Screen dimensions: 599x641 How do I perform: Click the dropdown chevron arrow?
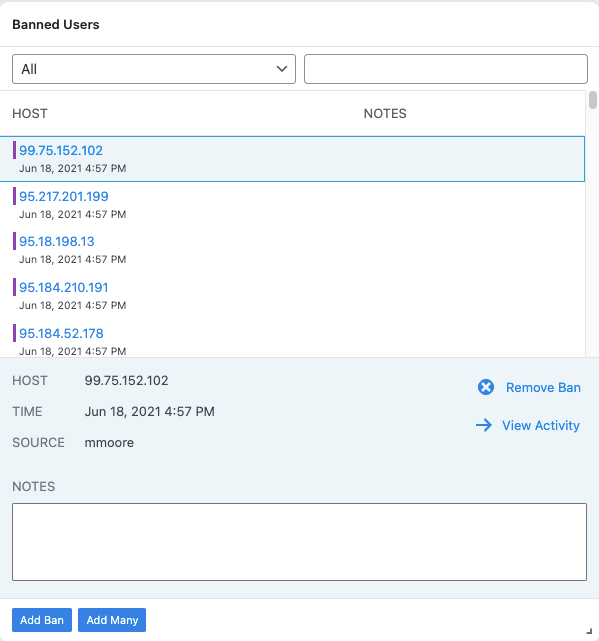[282, 69]
